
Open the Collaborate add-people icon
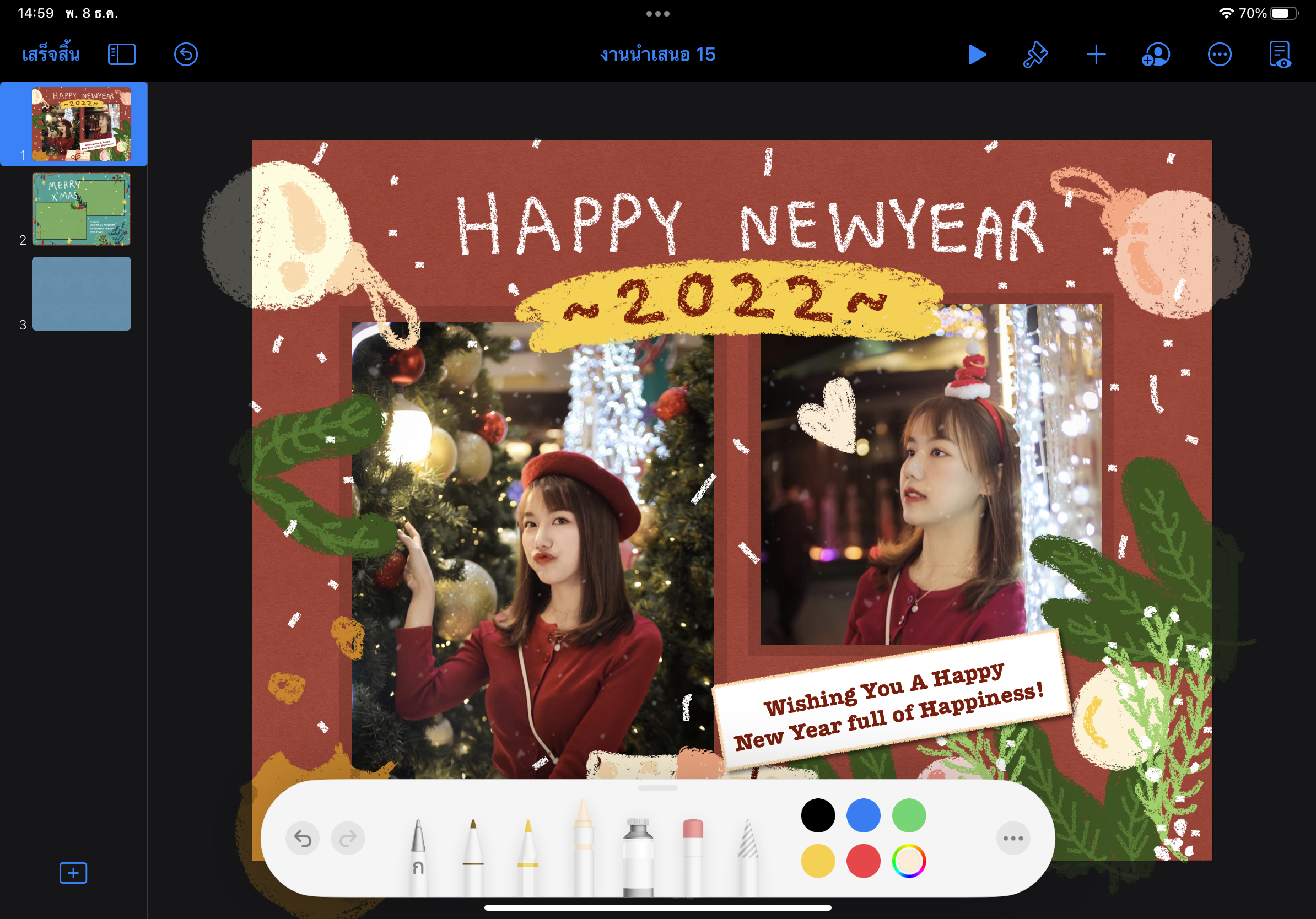(1156, 55)
